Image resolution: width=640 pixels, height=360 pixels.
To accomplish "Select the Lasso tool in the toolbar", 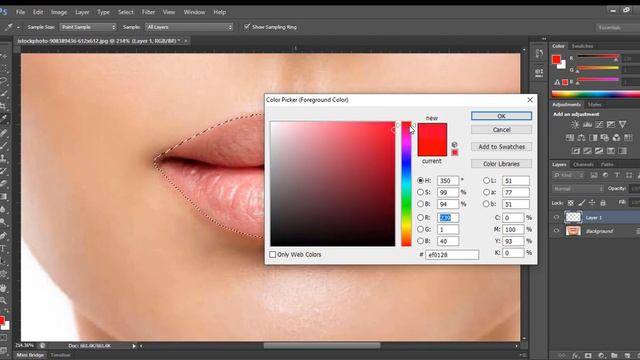I will click(4, 80).
